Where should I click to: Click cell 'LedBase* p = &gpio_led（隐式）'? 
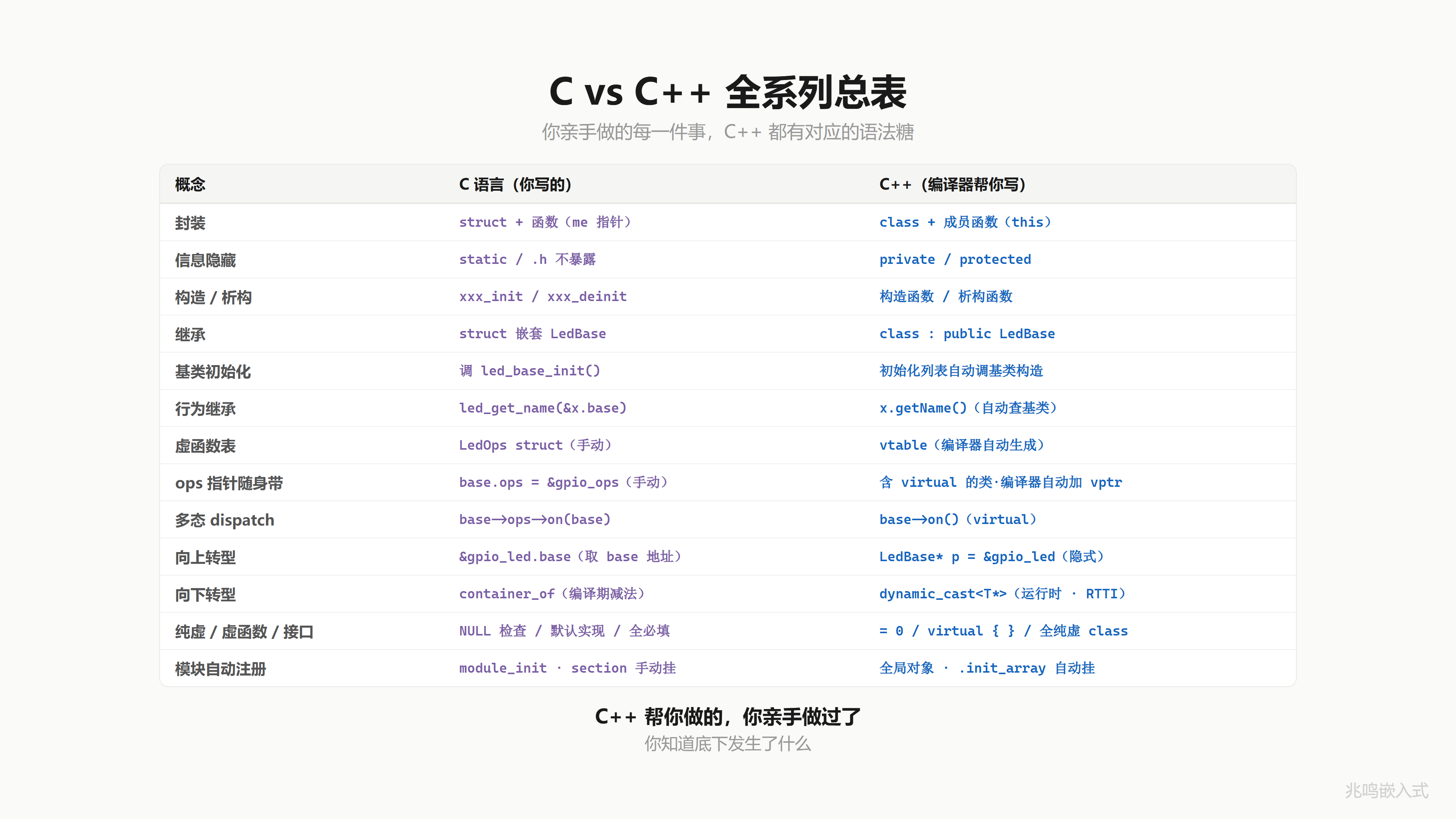[992, 557]
